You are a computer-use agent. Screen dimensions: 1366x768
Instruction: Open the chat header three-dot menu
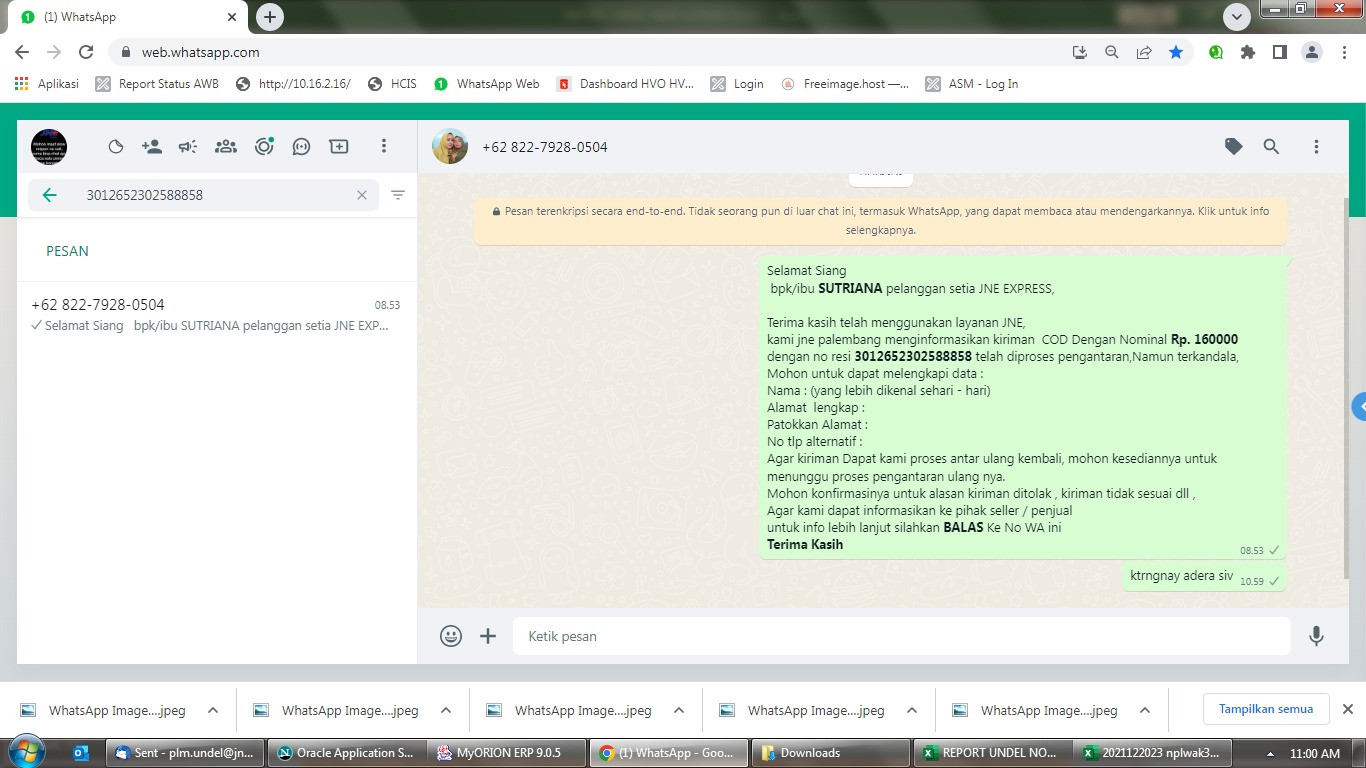1316,147
